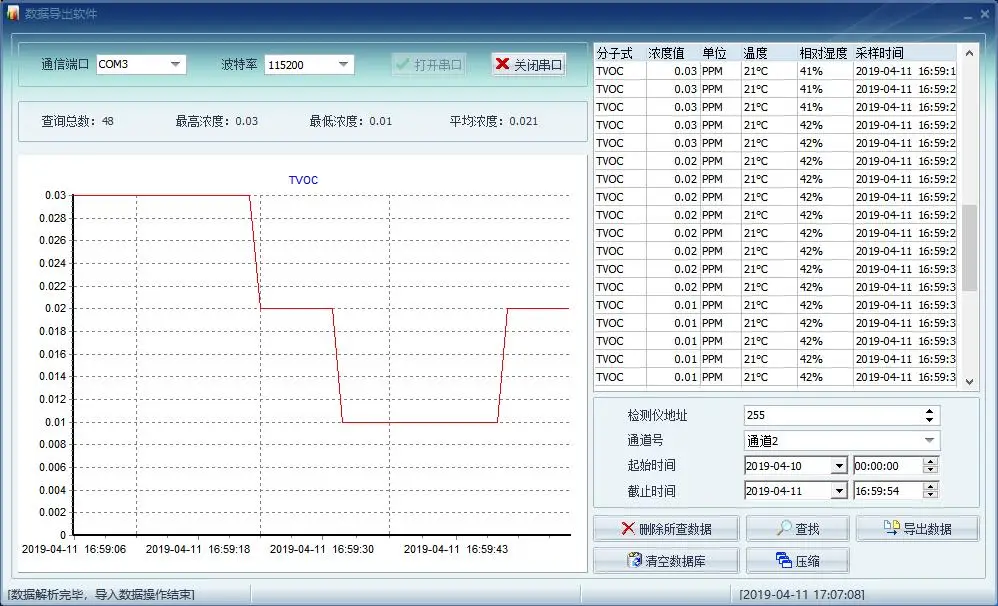Screen dimensions: 998x606
Task: Click the 关闭串口 button
Action: tap(529, 64)
